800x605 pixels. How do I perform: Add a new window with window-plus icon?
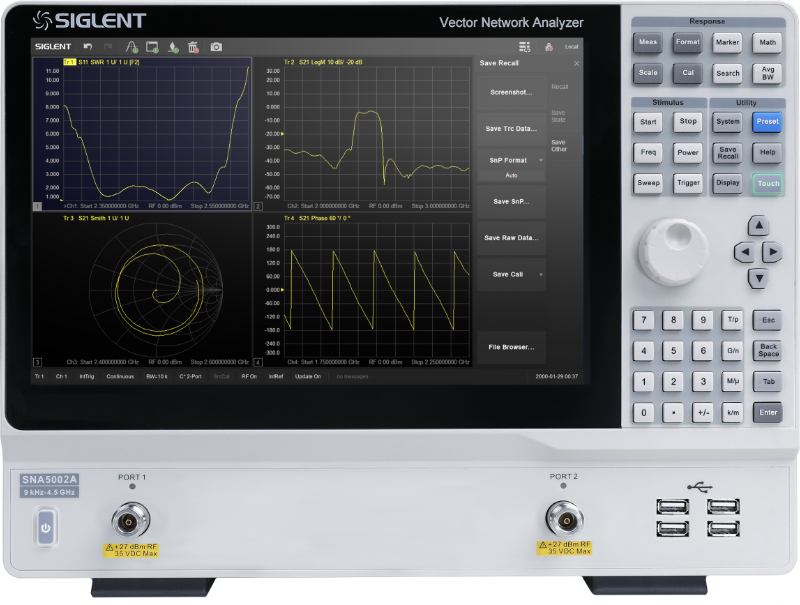pos(152,47)
